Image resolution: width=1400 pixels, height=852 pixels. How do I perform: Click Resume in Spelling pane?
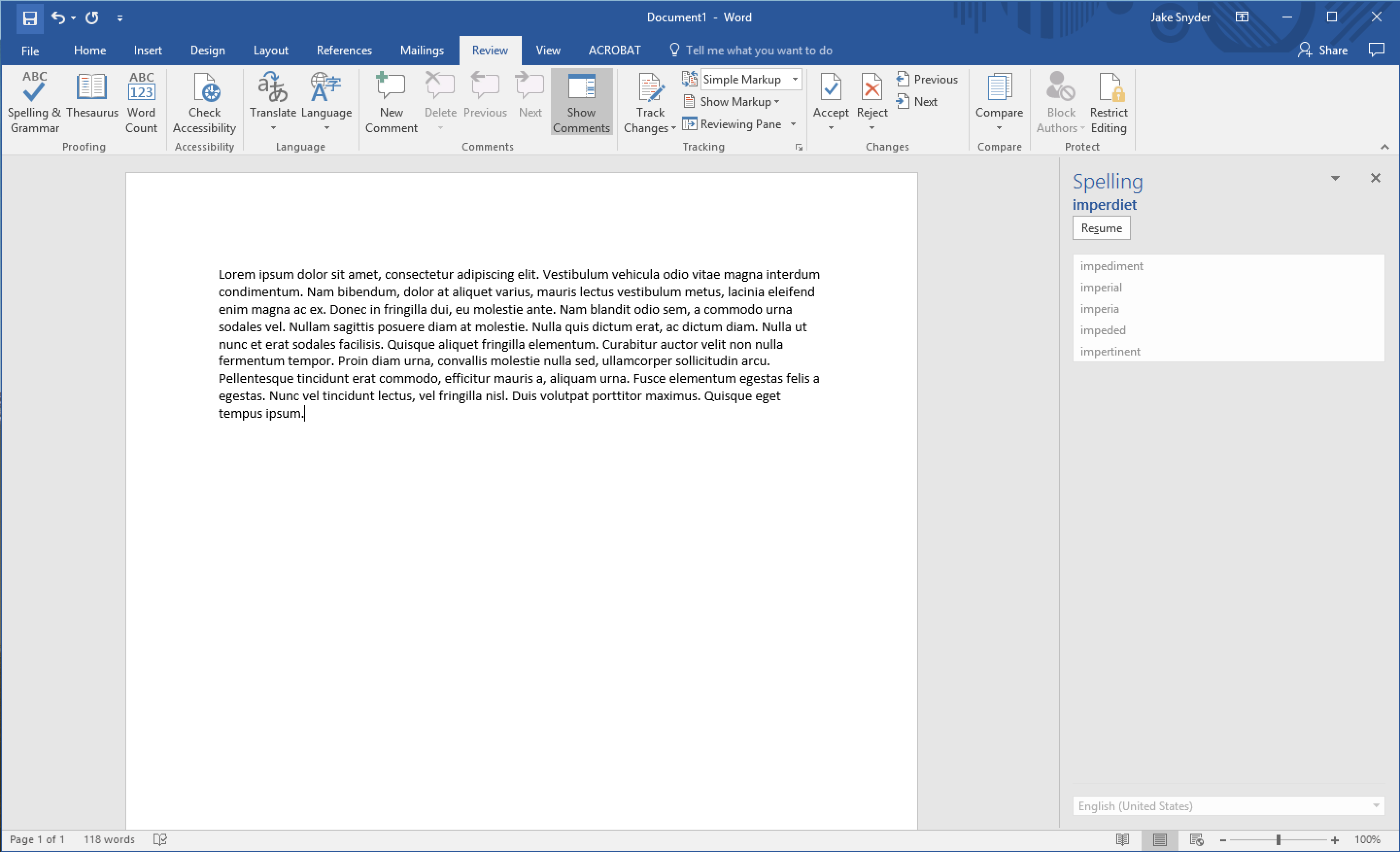coord(1101,228)
